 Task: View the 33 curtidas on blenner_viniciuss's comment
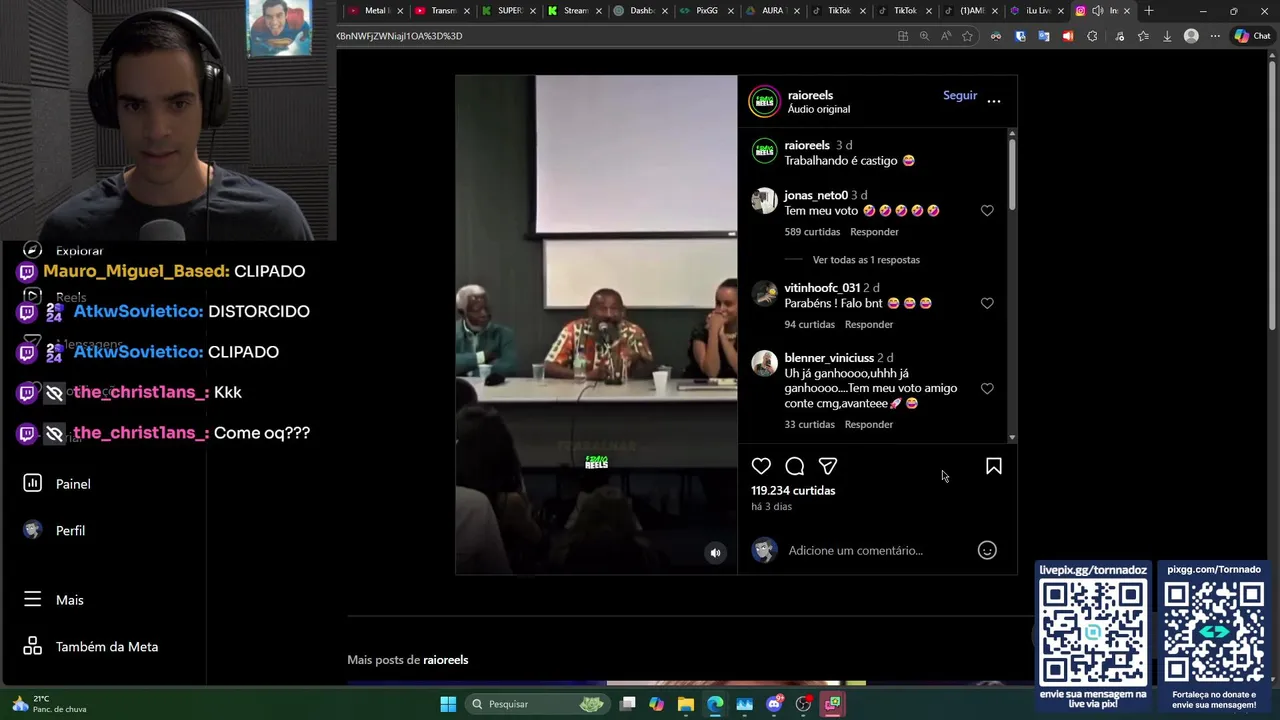809,424
